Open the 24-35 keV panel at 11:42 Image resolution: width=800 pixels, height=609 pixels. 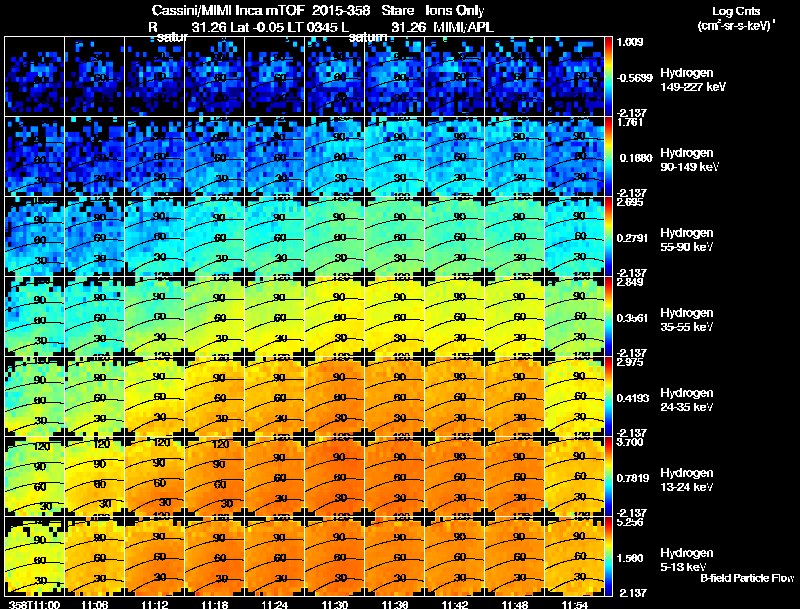455,397
